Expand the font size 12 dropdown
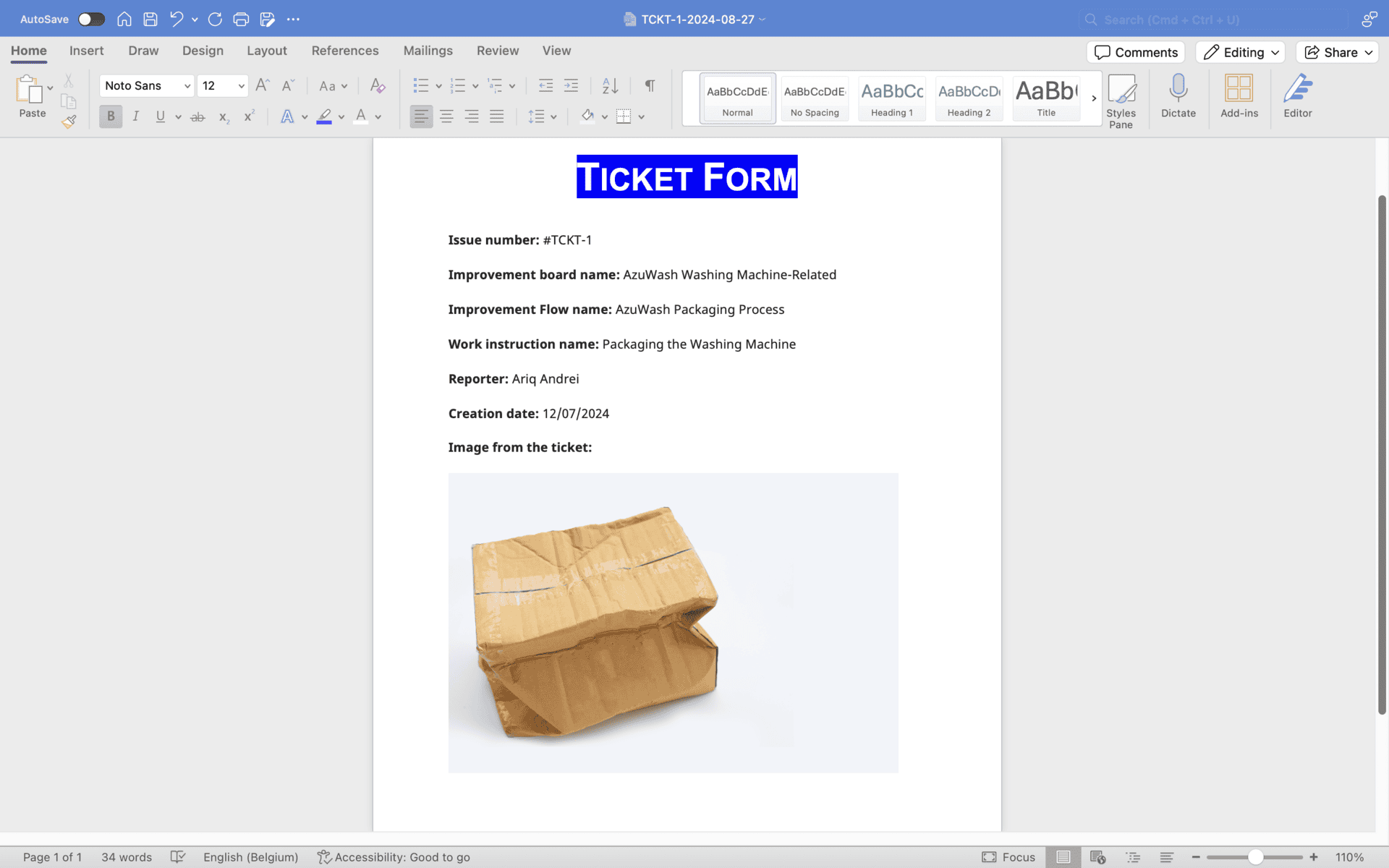The image size is (1389, 868). (x=241, y=86)
